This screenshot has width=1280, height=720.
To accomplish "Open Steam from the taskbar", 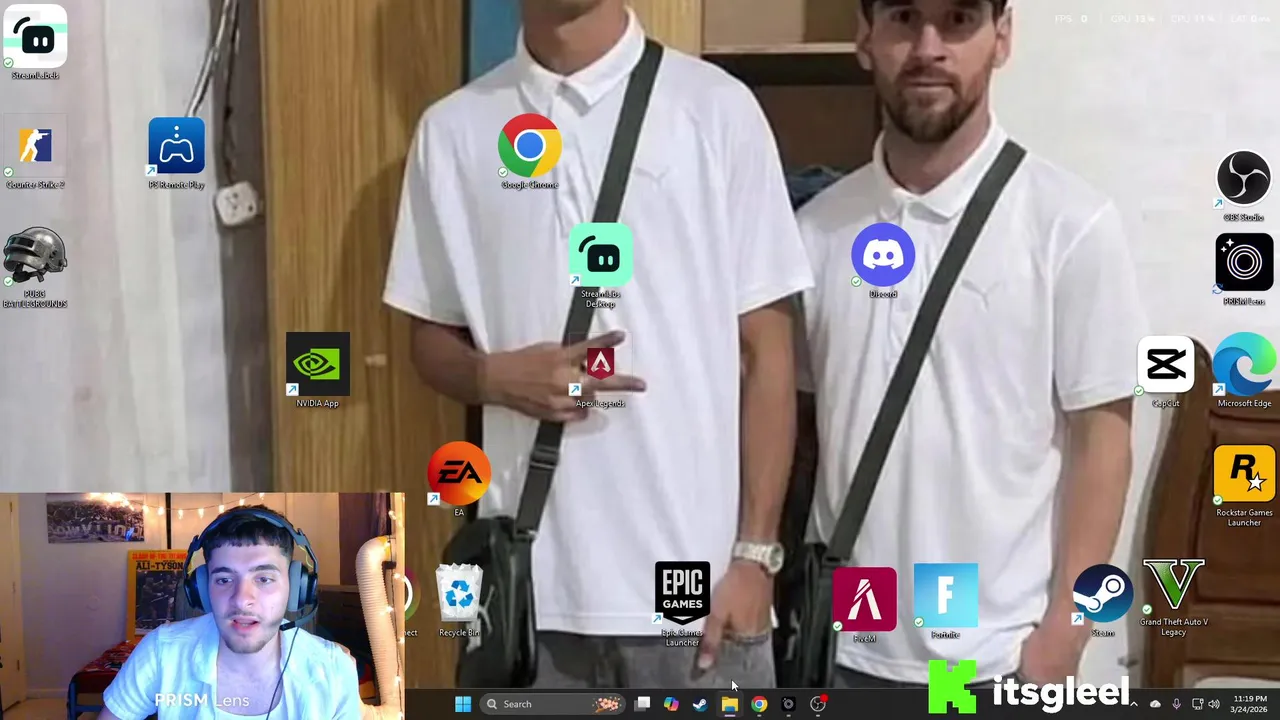I will tap(700, 704).
